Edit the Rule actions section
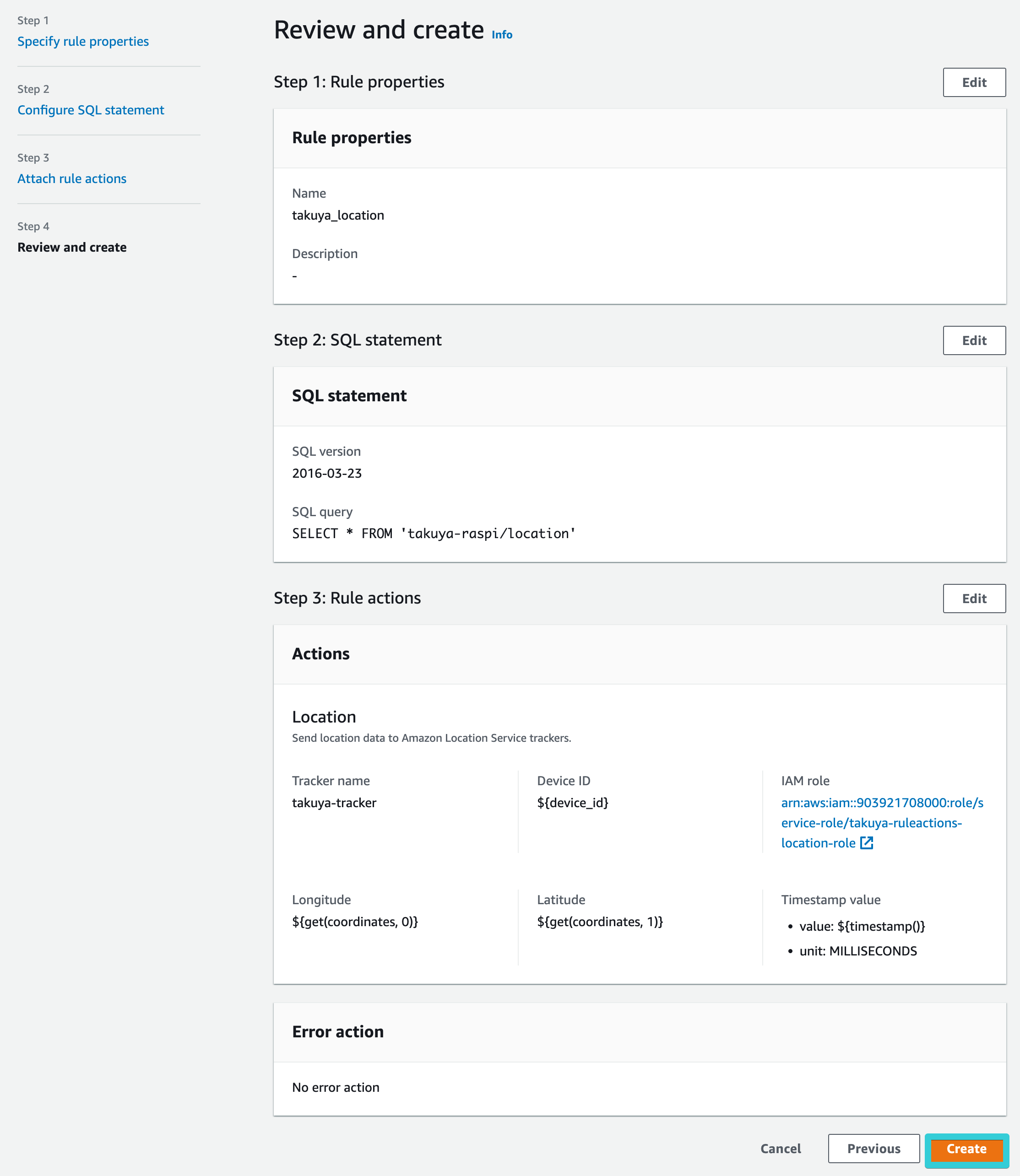The image size is (1020, 1176). 974,599
